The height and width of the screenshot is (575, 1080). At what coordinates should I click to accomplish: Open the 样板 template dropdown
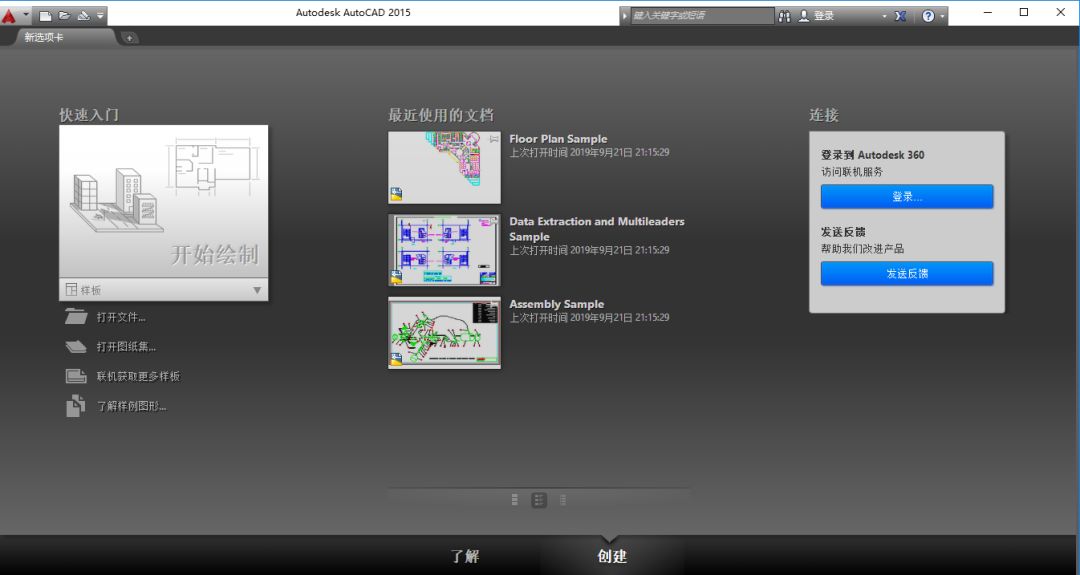tap(163, 290)
